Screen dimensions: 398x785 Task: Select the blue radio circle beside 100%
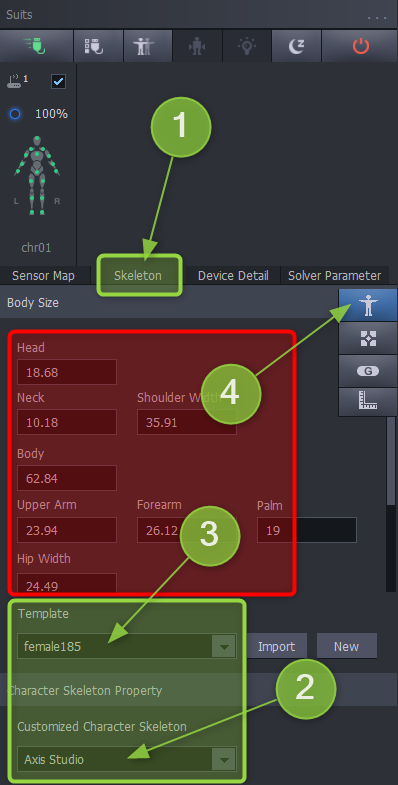coord(15,114)
